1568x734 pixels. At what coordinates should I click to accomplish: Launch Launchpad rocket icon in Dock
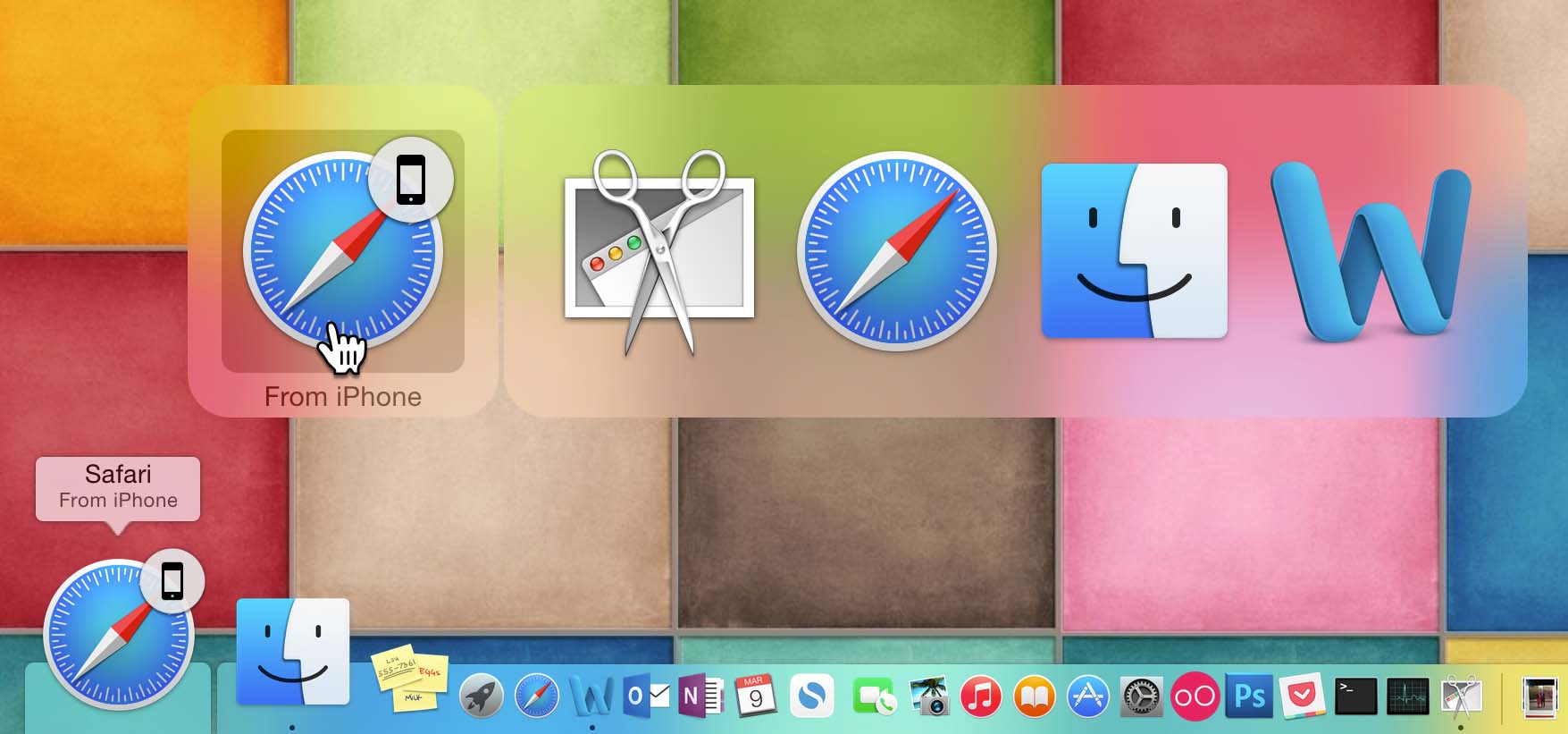482,696
